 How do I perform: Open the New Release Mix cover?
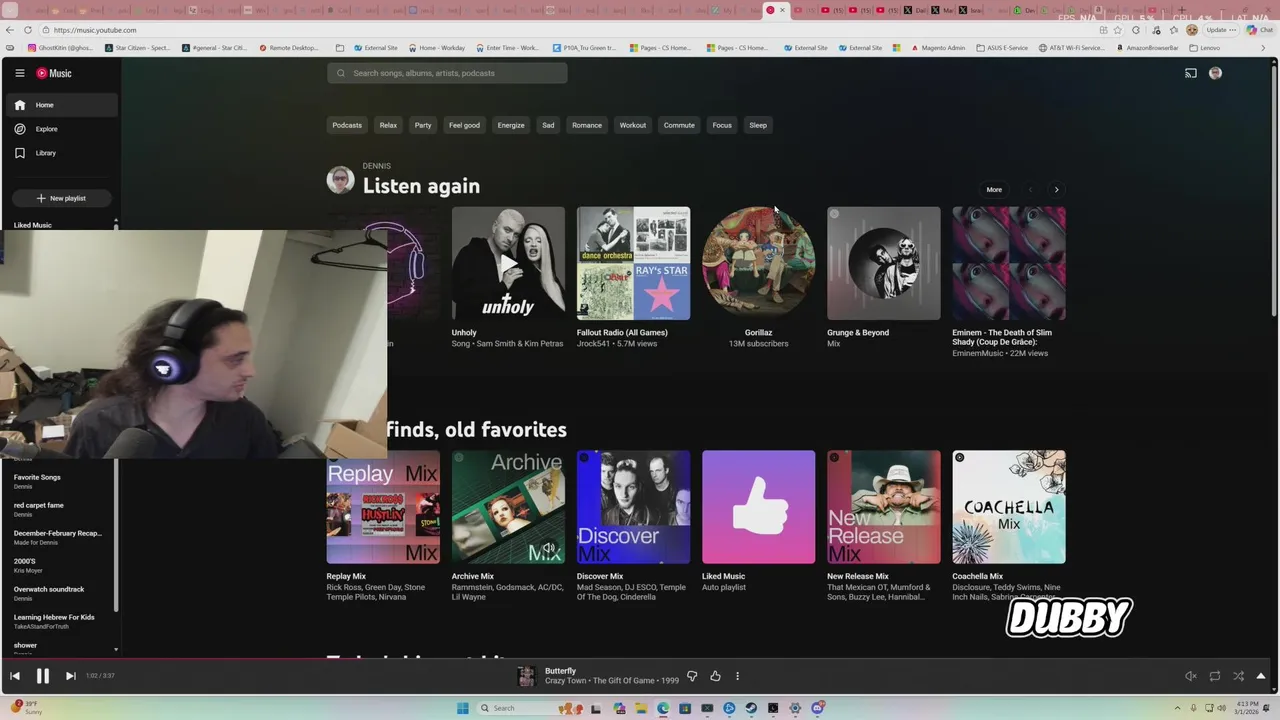883,507
